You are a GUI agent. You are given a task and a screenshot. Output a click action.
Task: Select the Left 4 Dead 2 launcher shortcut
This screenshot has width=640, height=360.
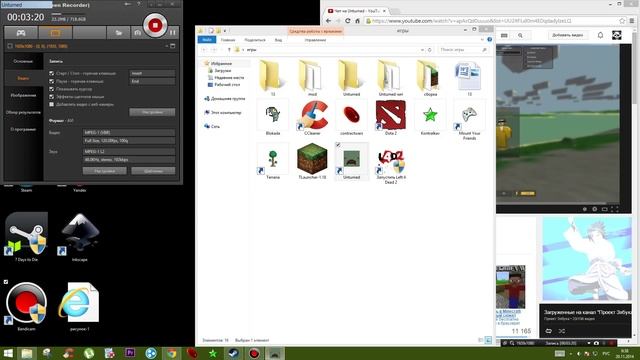[391, 164]
